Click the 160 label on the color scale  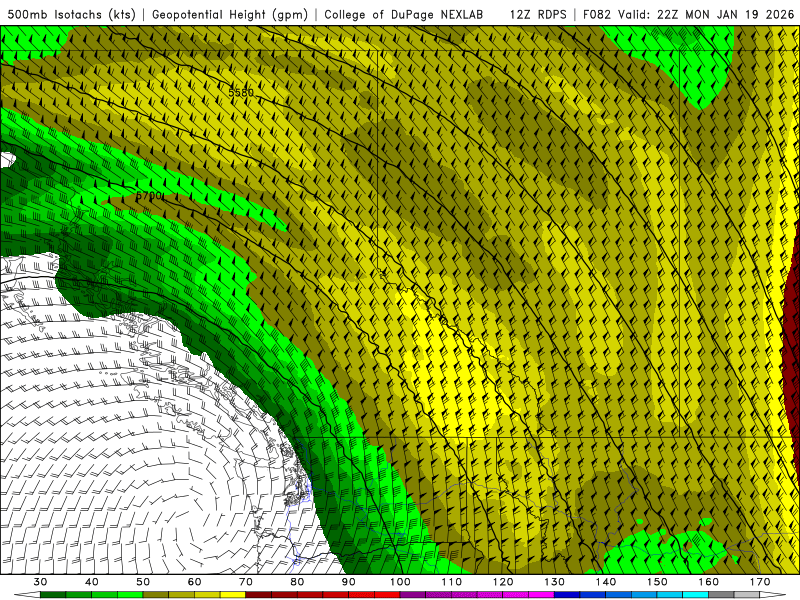(709, 582)
